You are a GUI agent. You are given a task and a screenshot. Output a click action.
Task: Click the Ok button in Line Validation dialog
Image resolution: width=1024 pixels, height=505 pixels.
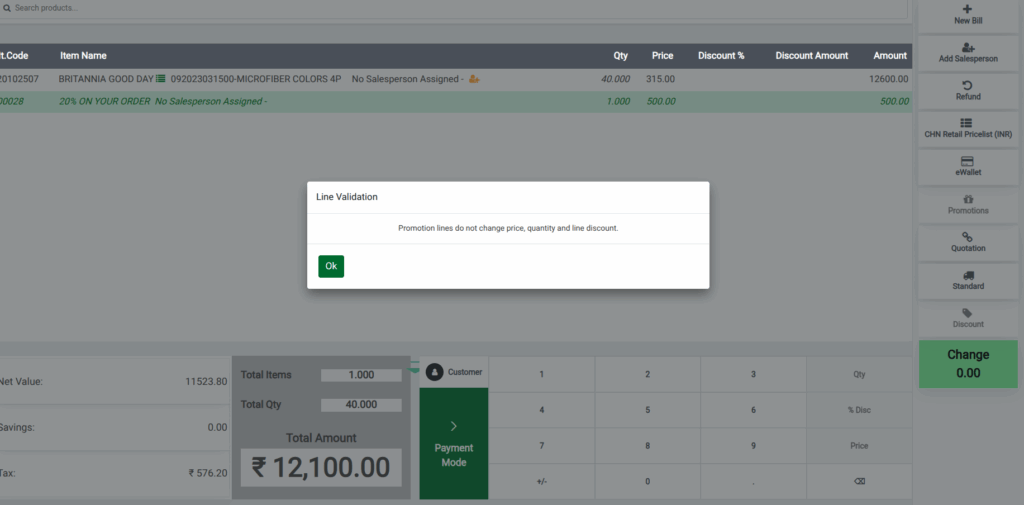pyautogui.click(x=331, y=266)
